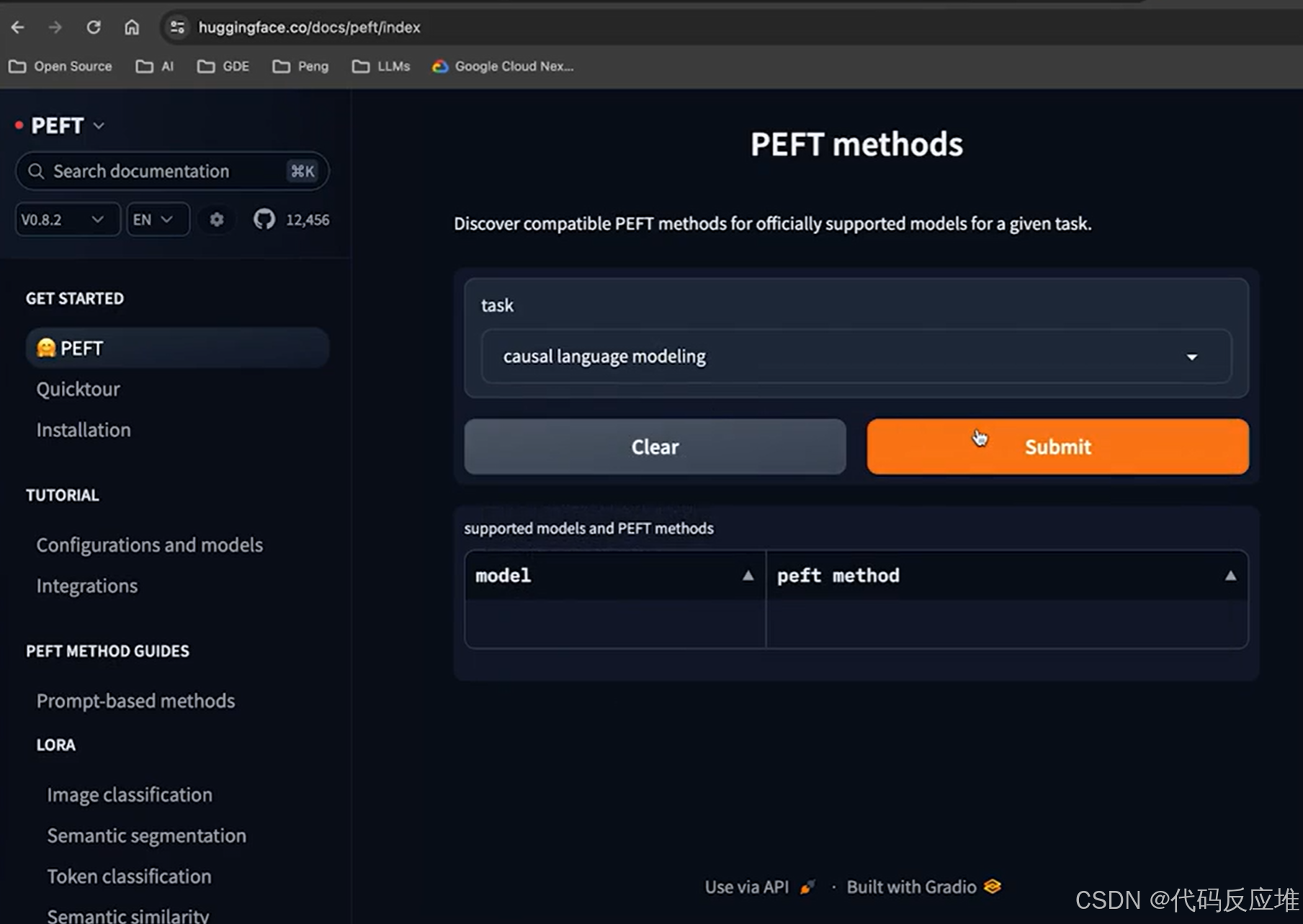Viewport: 1303px width, 924px height.
Task: Click the magnifier icon in the search box
Action: [x=35, y=171]
